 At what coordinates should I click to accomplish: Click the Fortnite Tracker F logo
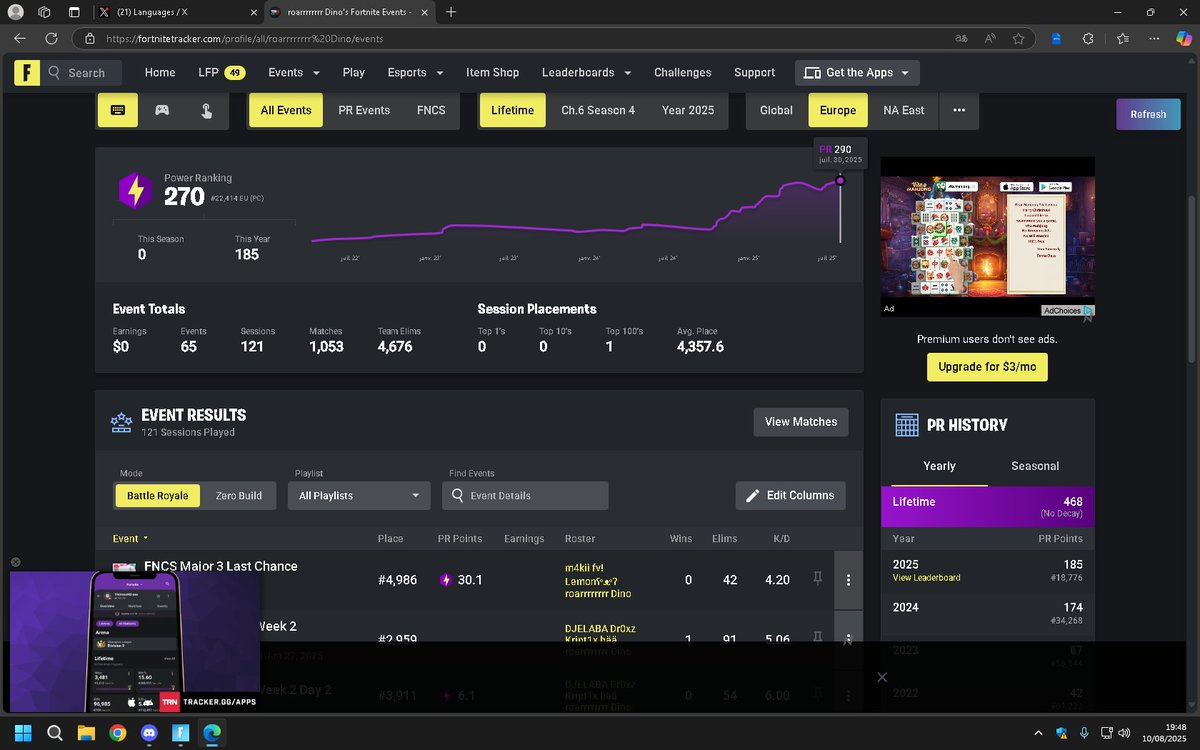tap(26, 73)
